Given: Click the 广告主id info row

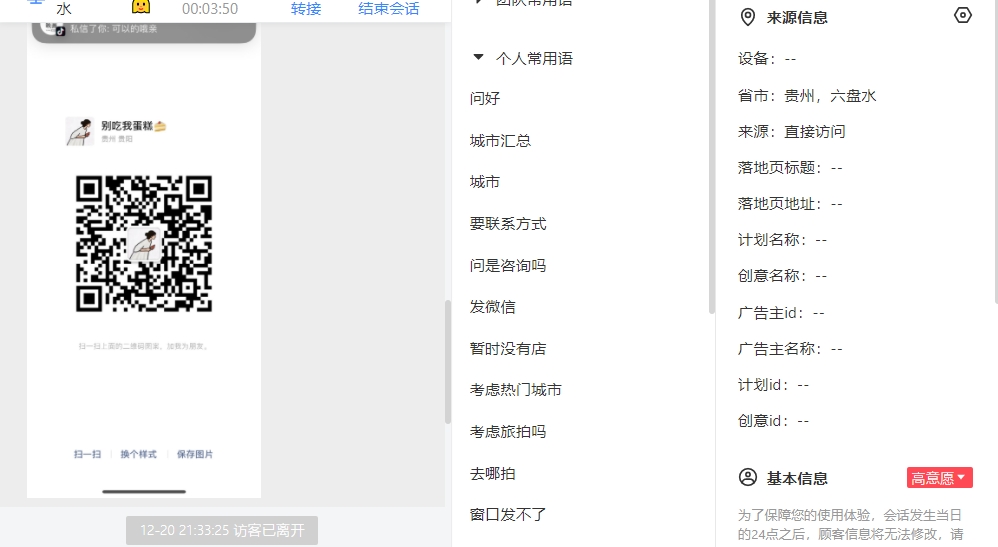Looking at the screenshot, I should (781, 313).
